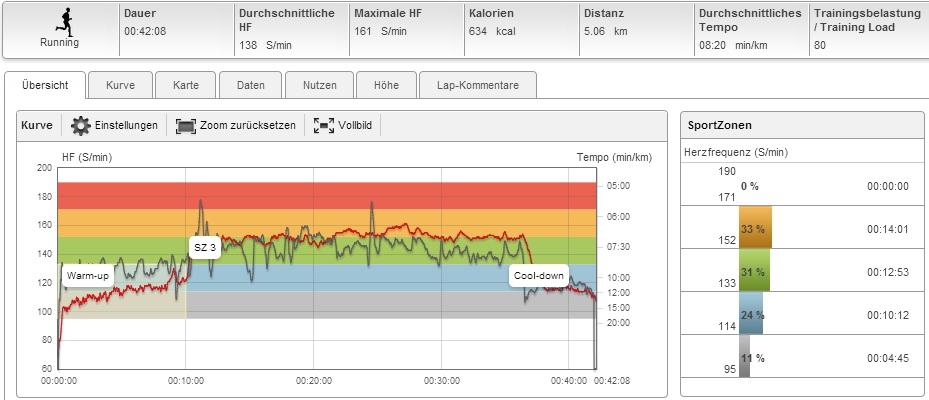Click the orange 33 % zone bar
929x400 pixels.
tap(753, 229)
